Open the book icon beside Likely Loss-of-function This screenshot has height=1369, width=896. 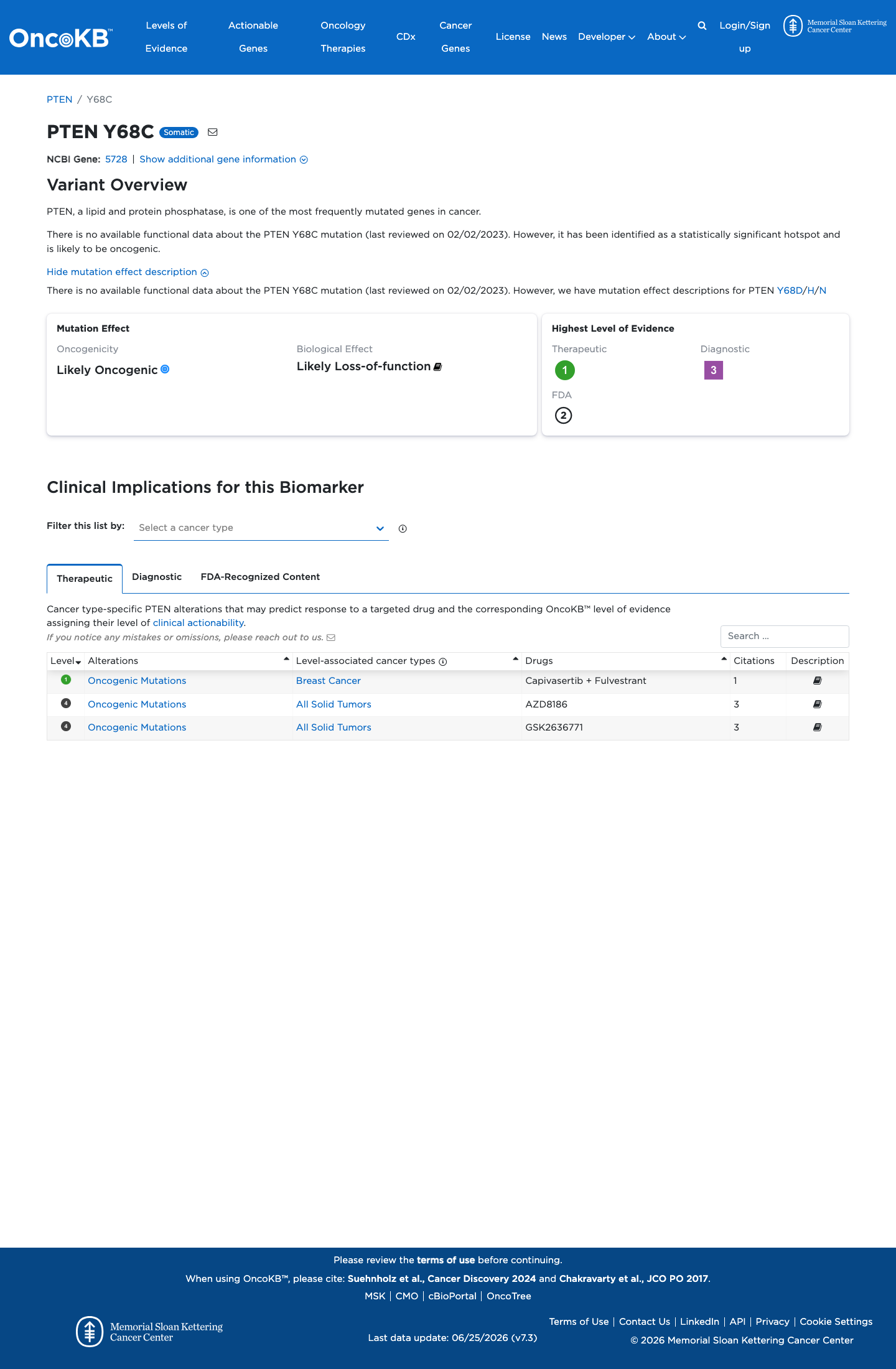point(437,367)
